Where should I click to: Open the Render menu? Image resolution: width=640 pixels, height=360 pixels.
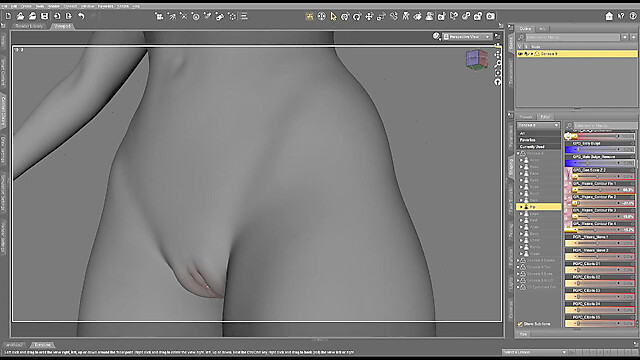[53, 7]
